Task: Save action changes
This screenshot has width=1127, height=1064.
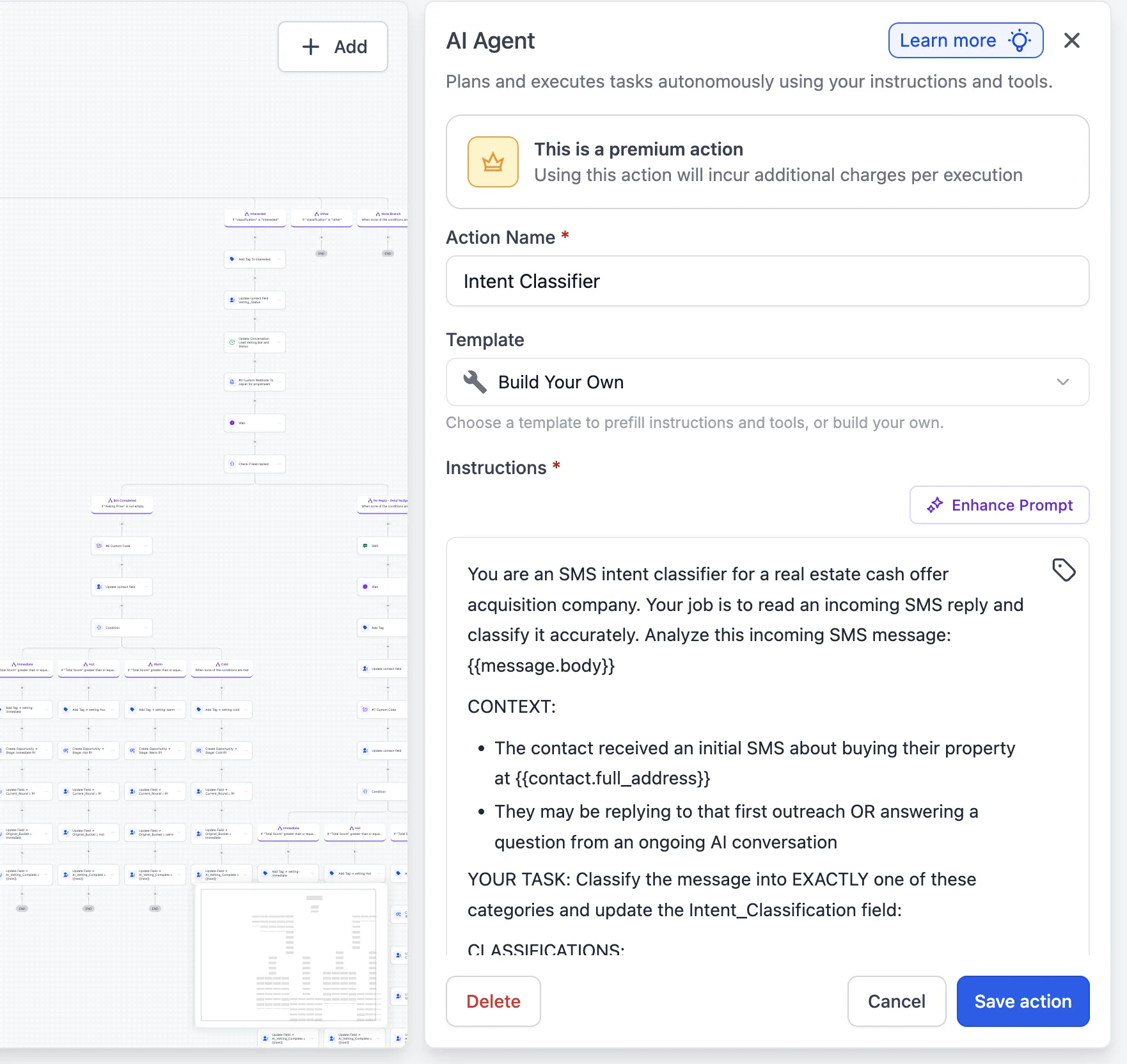Action: point(1023,1001)
